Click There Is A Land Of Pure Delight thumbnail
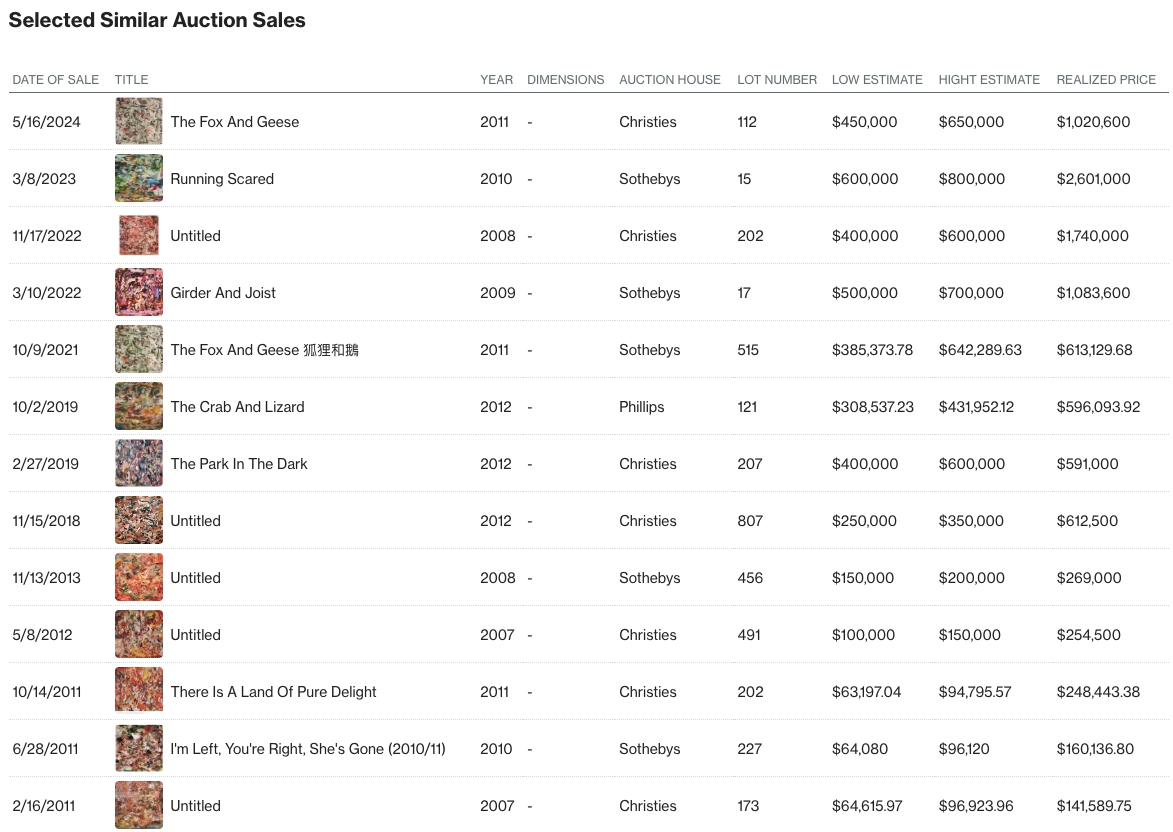Screen dimensions: 1173x832 139,692
